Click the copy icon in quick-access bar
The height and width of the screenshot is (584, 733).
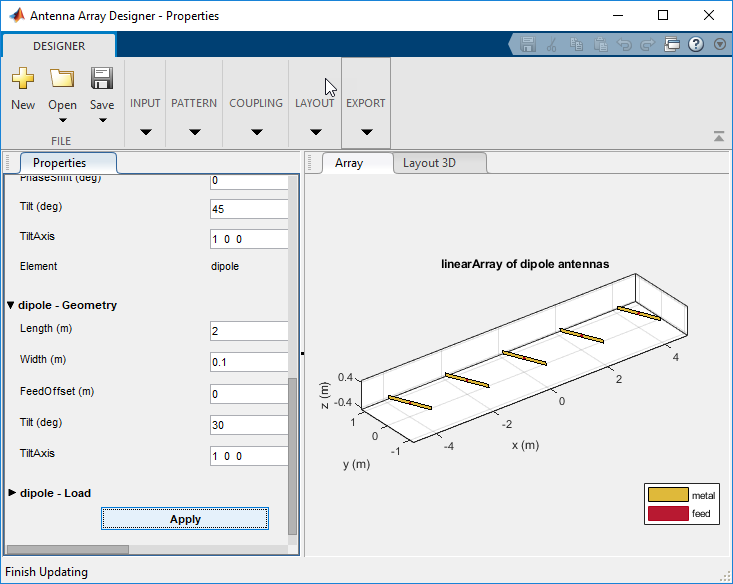[x=576, y=44]
